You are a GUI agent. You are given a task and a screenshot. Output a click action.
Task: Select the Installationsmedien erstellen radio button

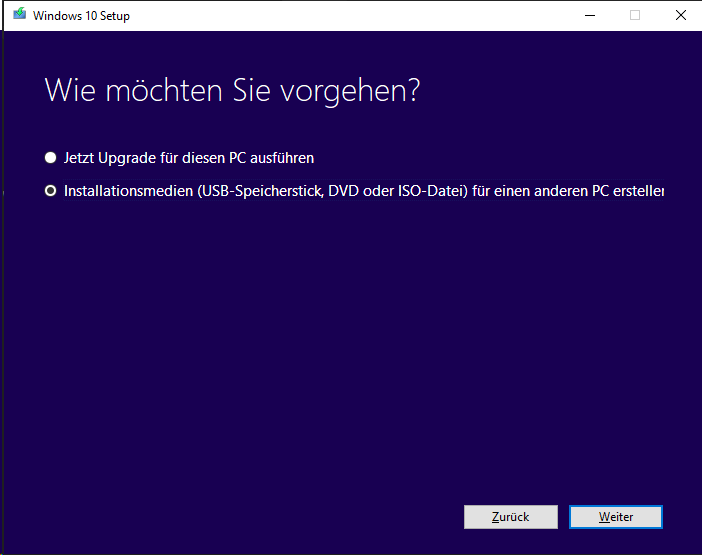click(x=51, y=191)
